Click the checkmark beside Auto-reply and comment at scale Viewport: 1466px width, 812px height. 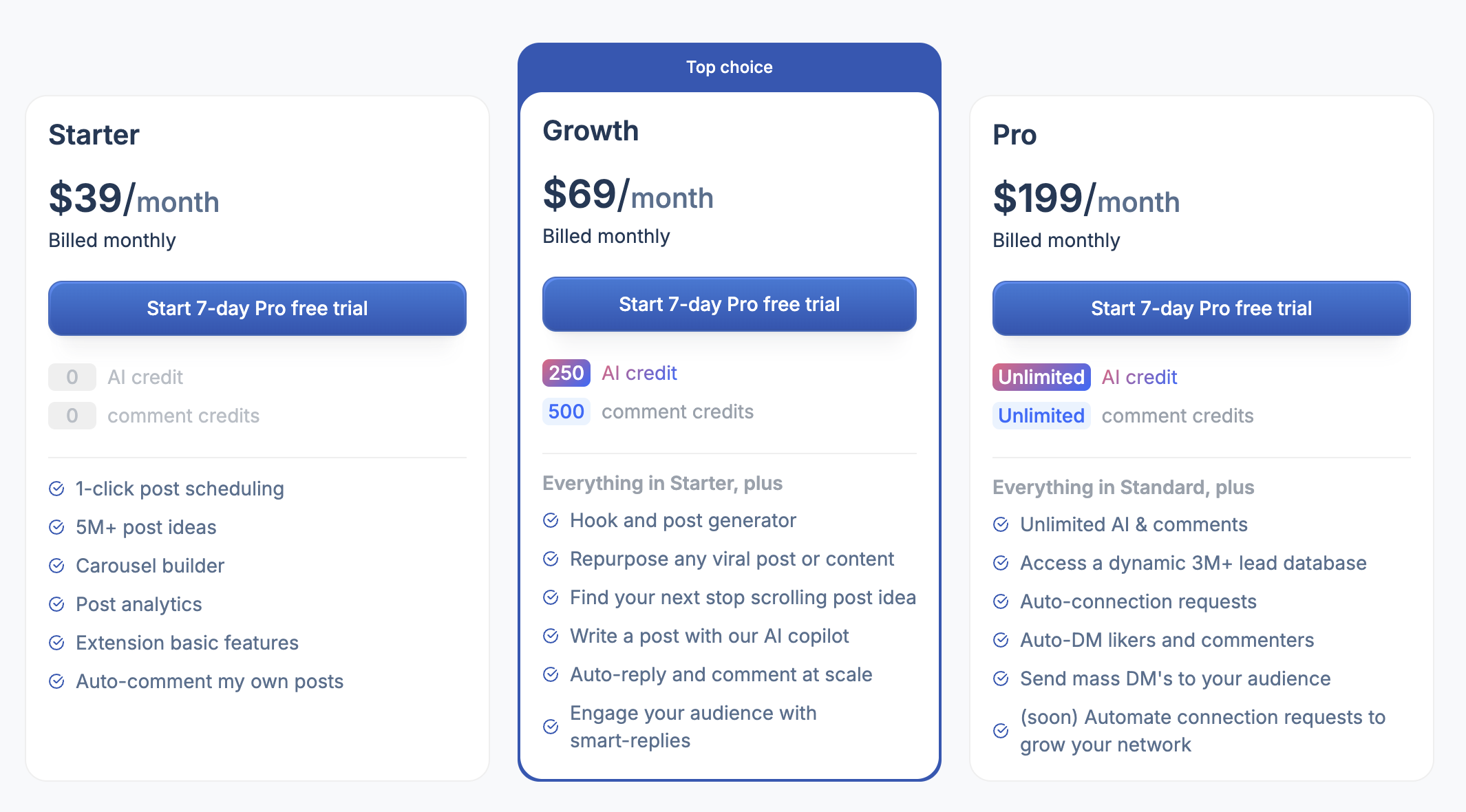point(551,674)
